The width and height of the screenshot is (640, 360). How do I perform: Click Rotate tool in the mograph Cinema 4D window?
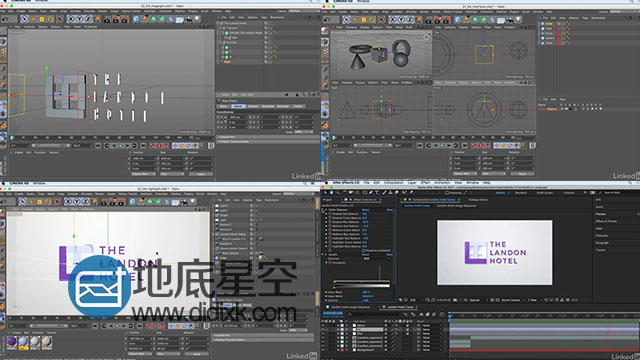(51, 19)
